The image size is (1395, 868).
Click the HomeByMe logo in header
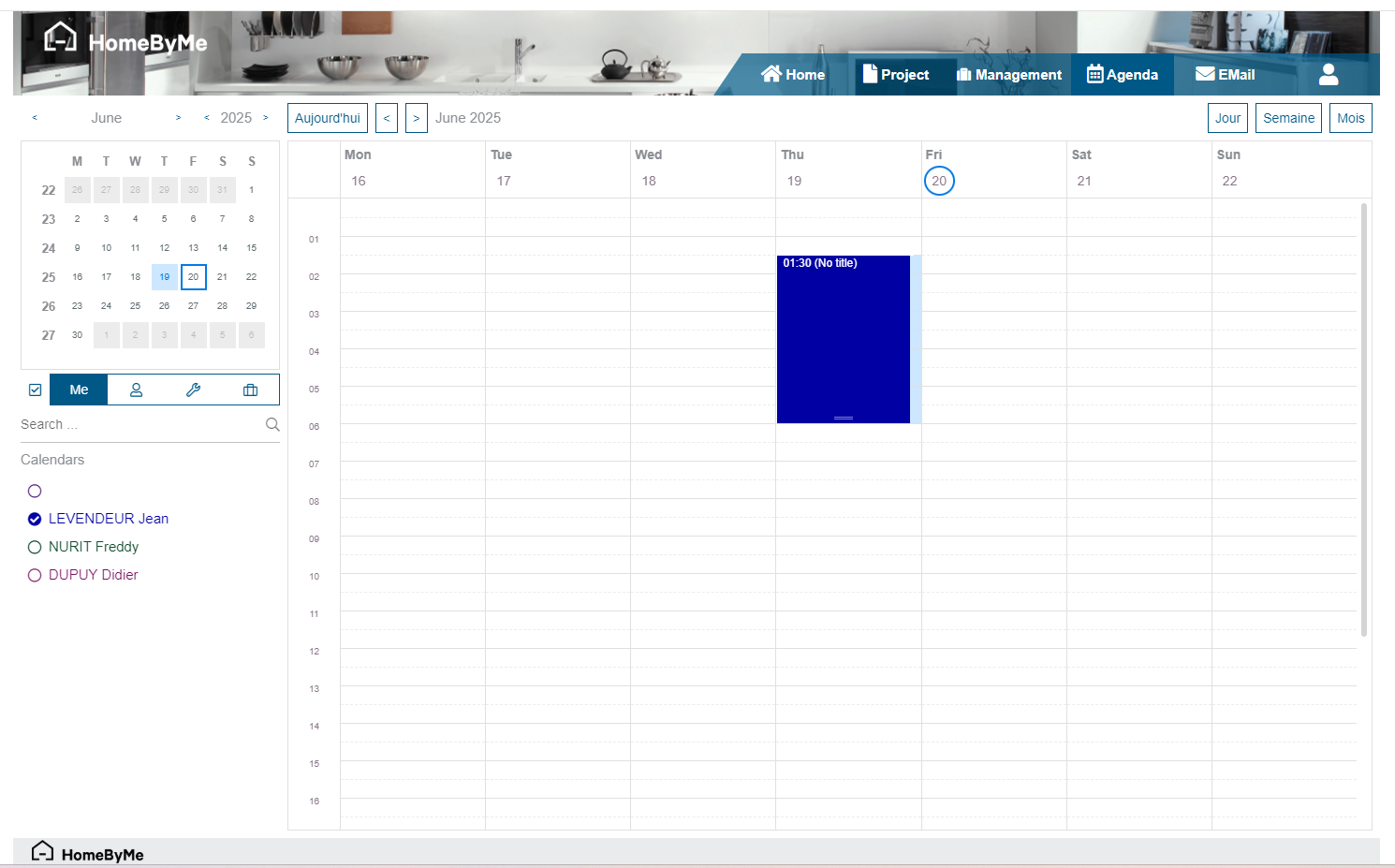coord(125,40)
